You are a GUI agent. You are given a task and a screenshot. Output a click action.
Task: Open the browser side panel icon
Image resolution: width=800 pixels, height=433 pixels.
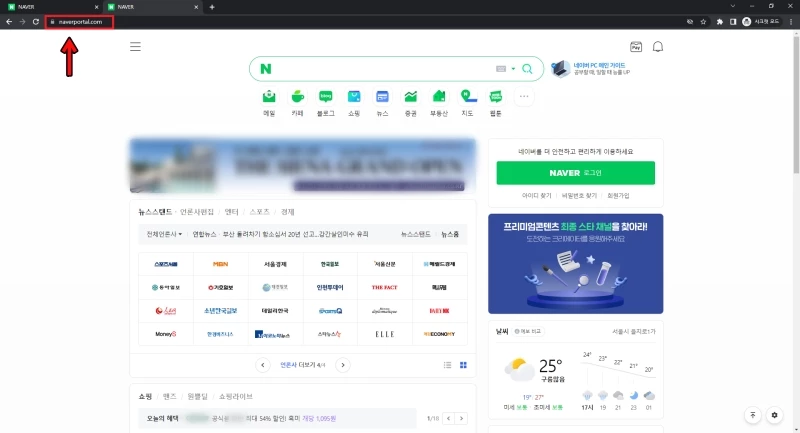733,22
